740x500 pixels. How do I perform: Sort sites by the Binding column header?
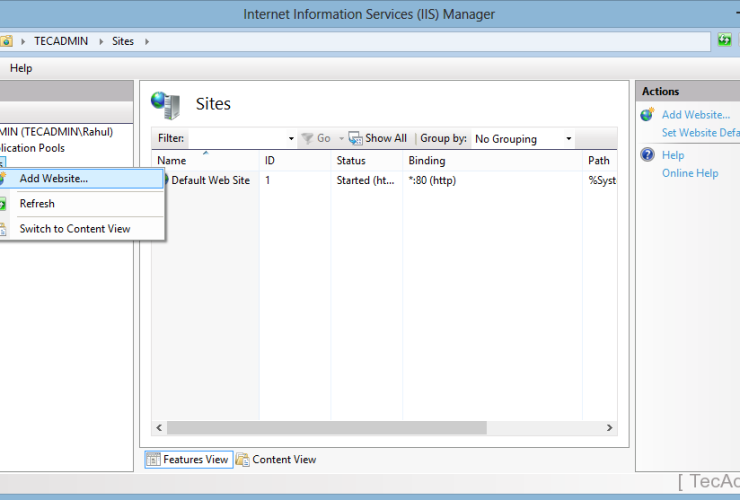click(x=427, y=161)
